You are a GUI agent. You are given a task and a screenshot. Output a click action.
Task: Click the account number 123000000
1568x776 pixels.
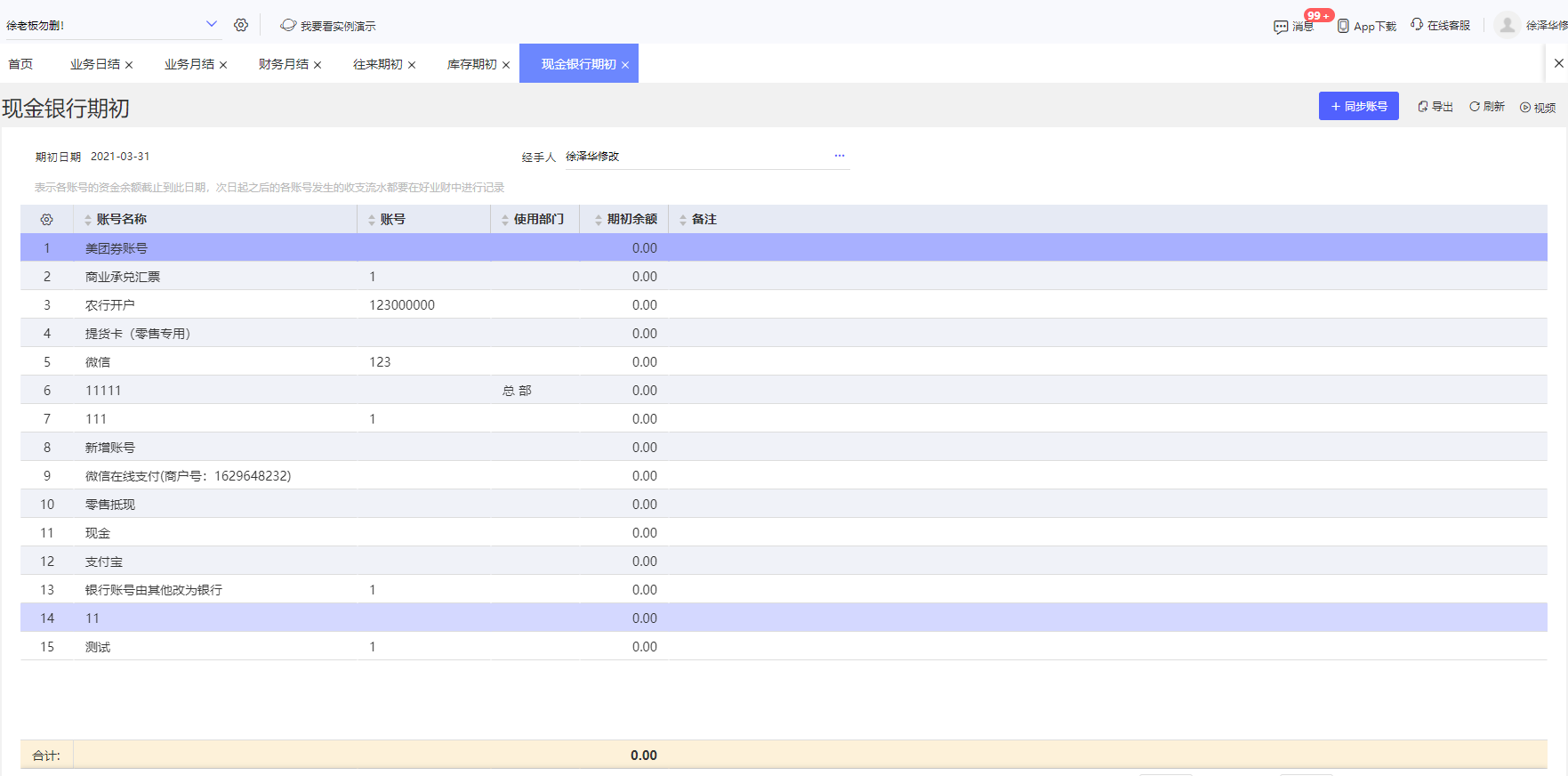tap(402, 305)
